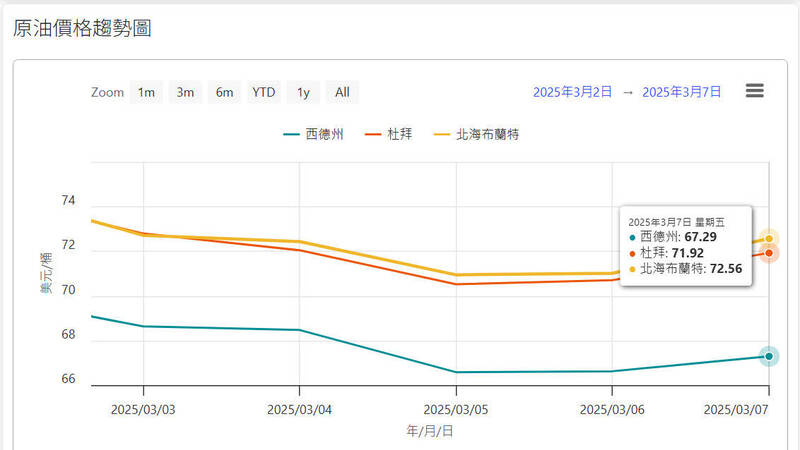The width and height of the screenshot is (800, 450).
Task: Click the teal 西德州 marker on 2025/03/07
Action: tap(768, 356)
